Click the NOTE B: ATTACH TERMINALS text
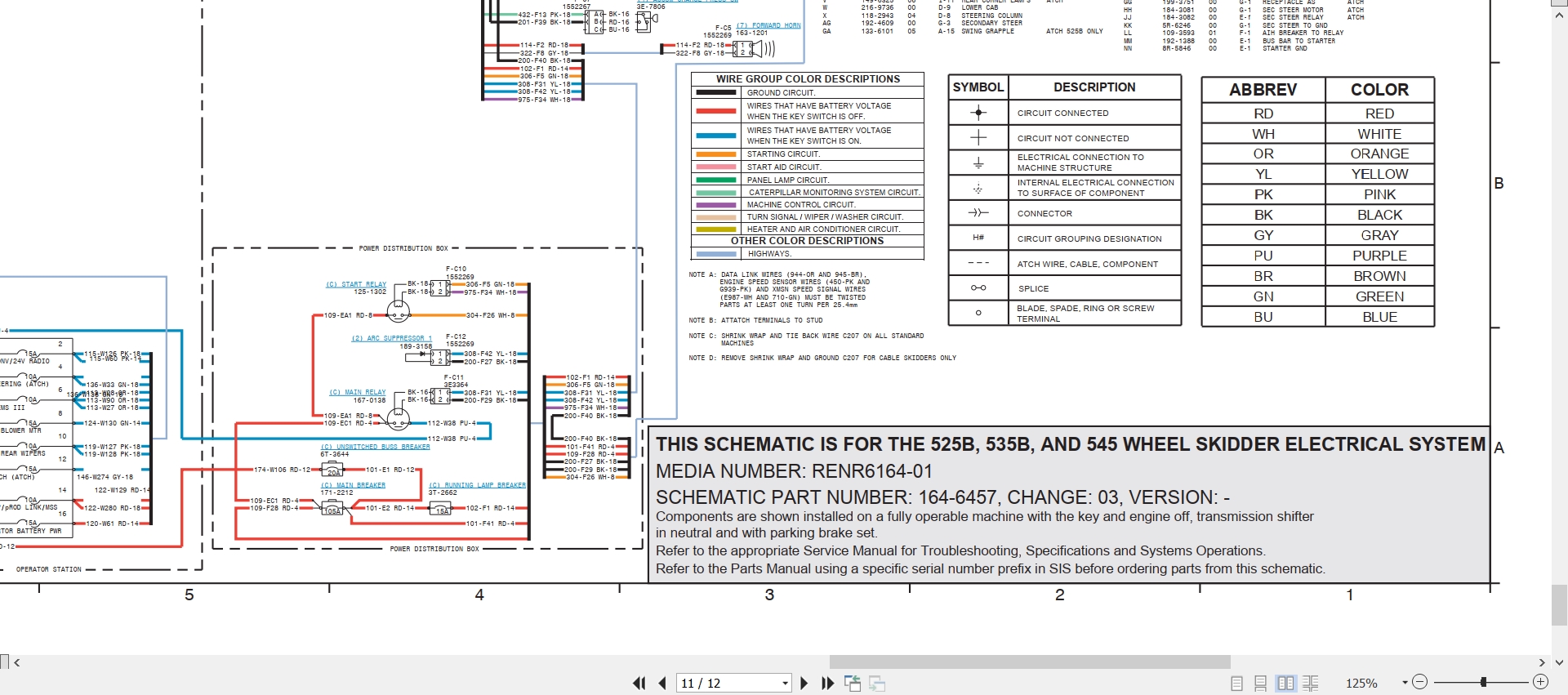Screen dimensions: 1568x695 point(755,320)
